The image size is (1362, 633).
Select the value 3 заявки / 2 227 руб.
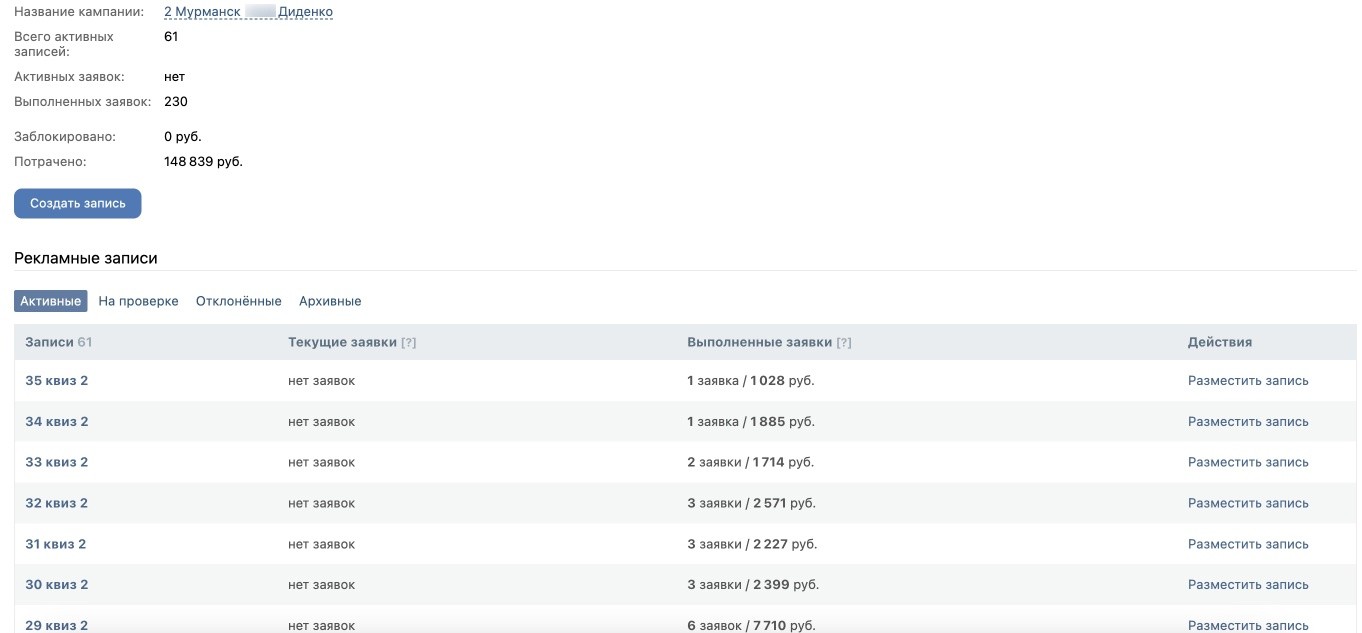[752, 544]
